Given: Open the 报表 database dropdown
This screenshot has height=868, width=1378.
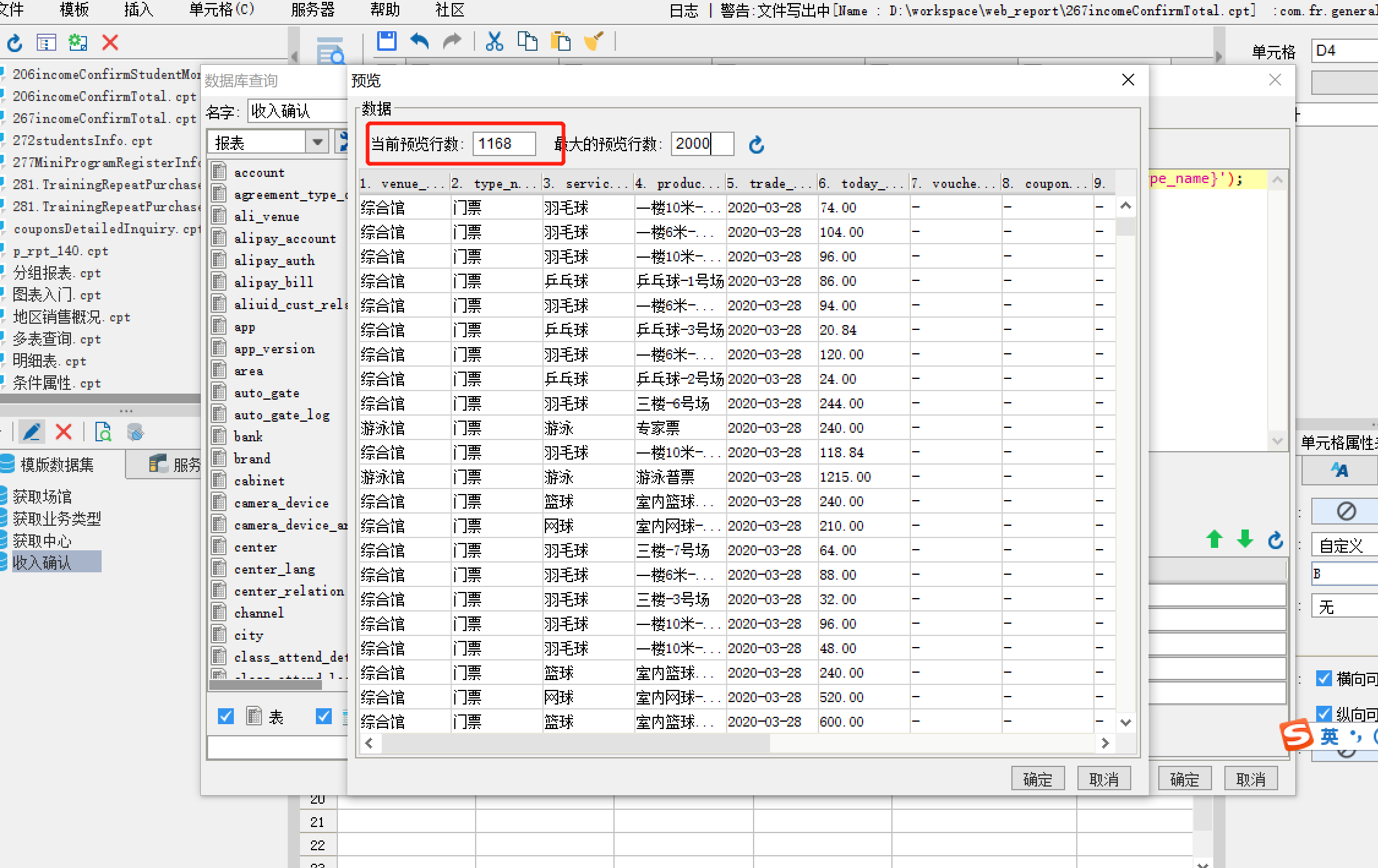Looking at the screenshot, I should point(317,143).
